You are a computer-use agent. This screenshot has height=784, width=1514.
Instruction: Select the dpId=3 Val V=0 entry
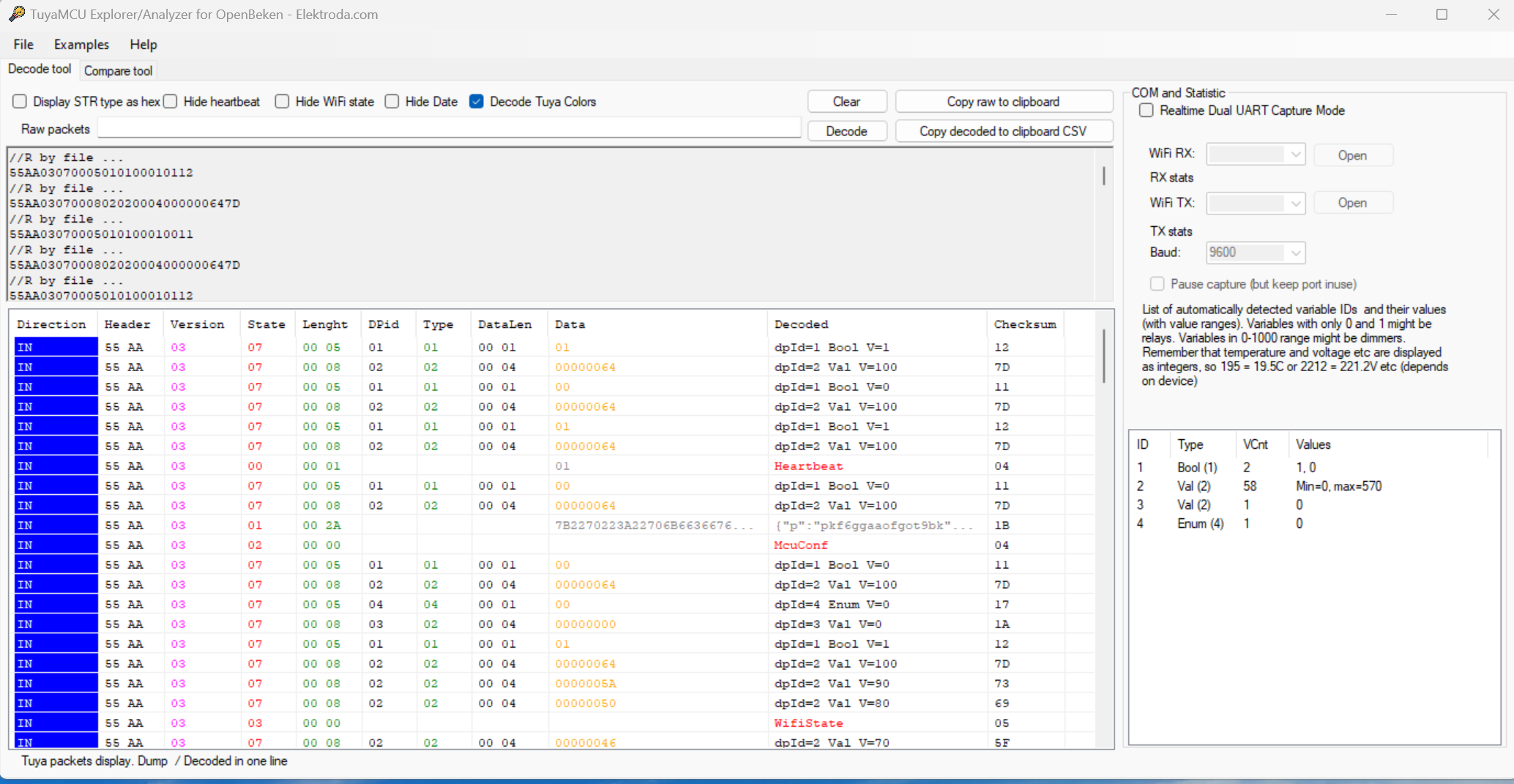click(828, 624)
